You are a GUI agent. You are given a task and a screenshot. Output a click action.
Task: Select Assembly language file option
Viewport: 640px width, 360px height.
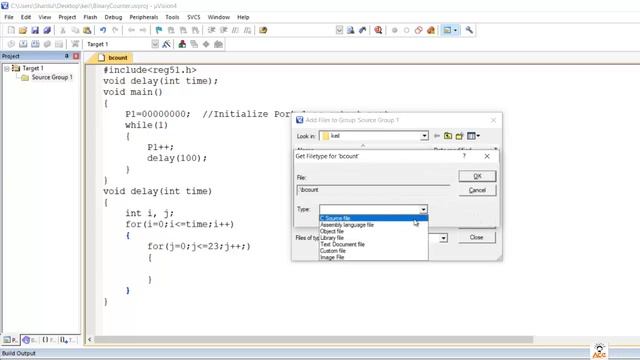pos(373,225)
